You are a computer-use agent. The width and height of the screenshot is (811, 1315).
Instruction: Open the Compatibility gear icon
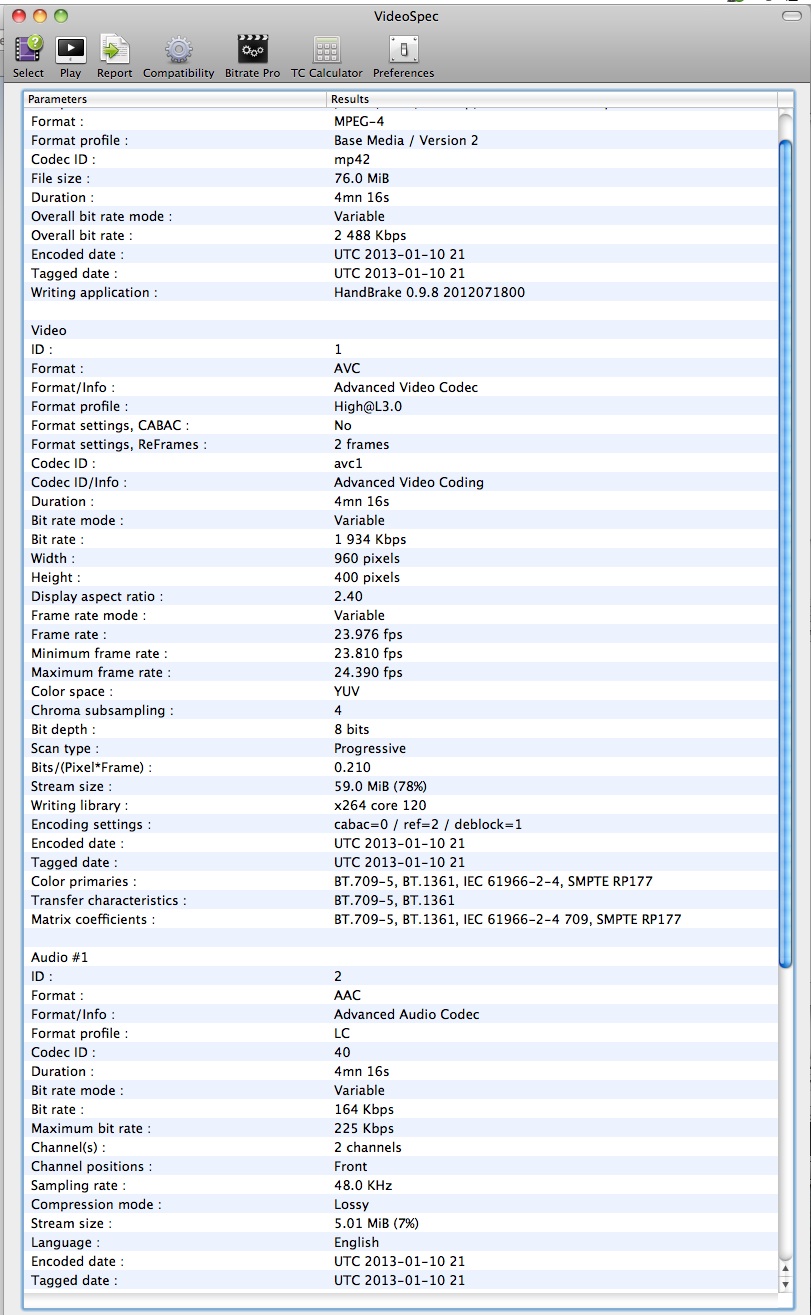point(179,50)
